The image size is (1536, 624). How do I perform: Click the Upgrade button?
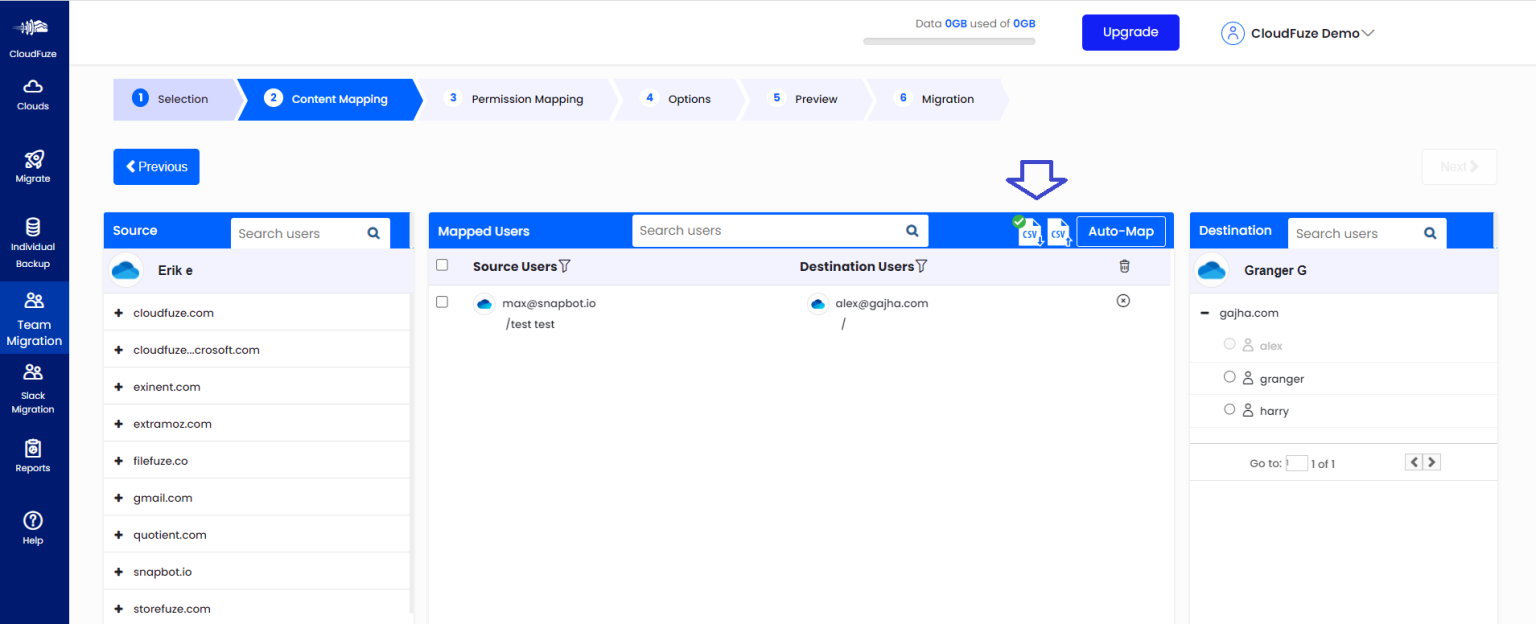[1130, 32]
